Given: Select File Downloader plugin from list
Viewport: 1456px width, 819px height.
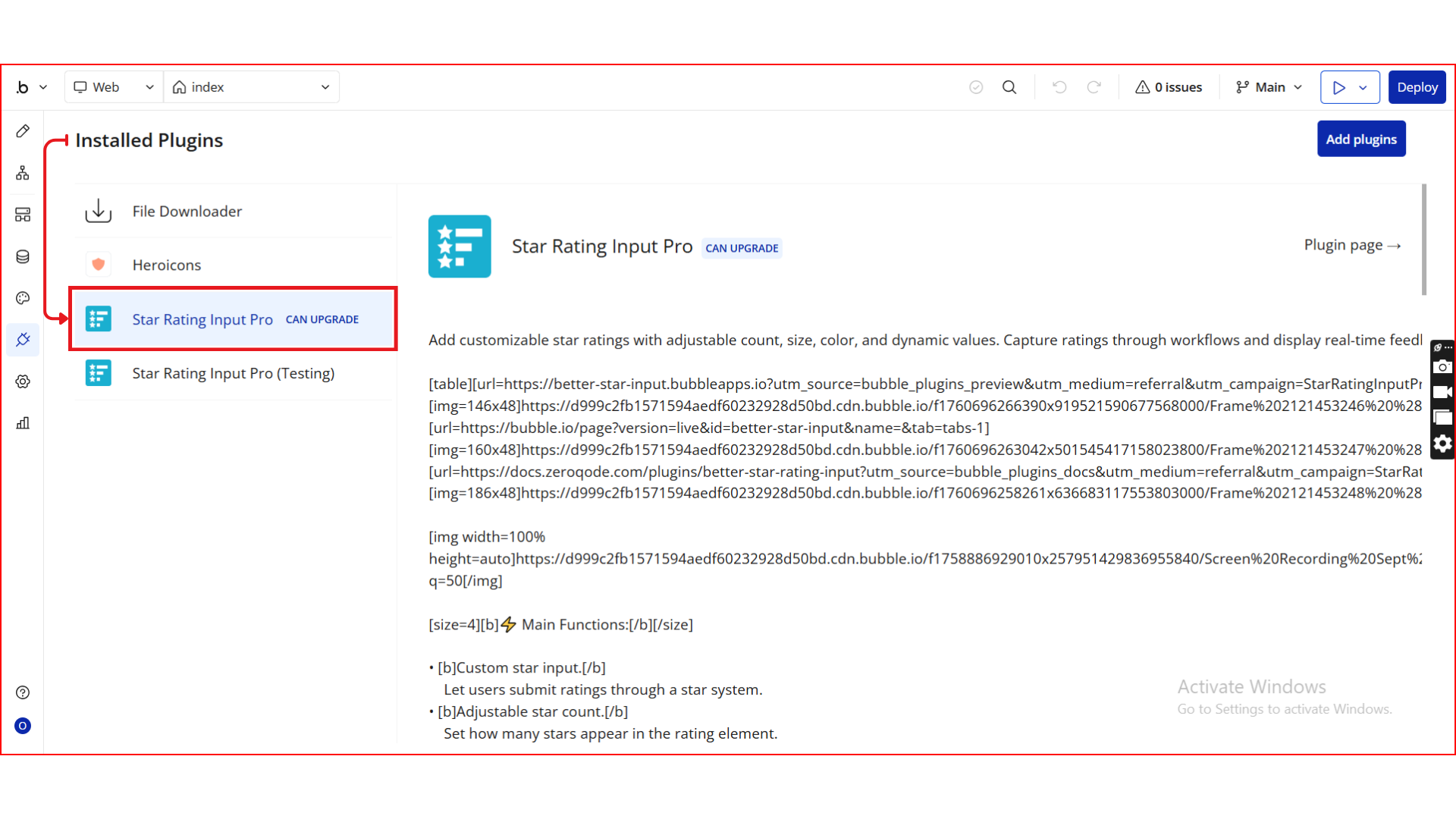Looking at the screenshot, I should [187, 211].
